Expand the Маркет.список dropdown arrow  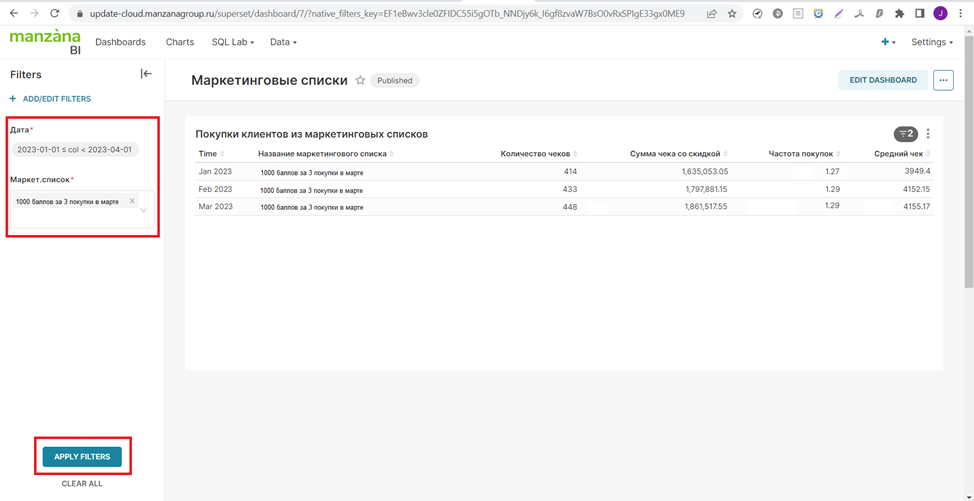[x=143, y=210]
